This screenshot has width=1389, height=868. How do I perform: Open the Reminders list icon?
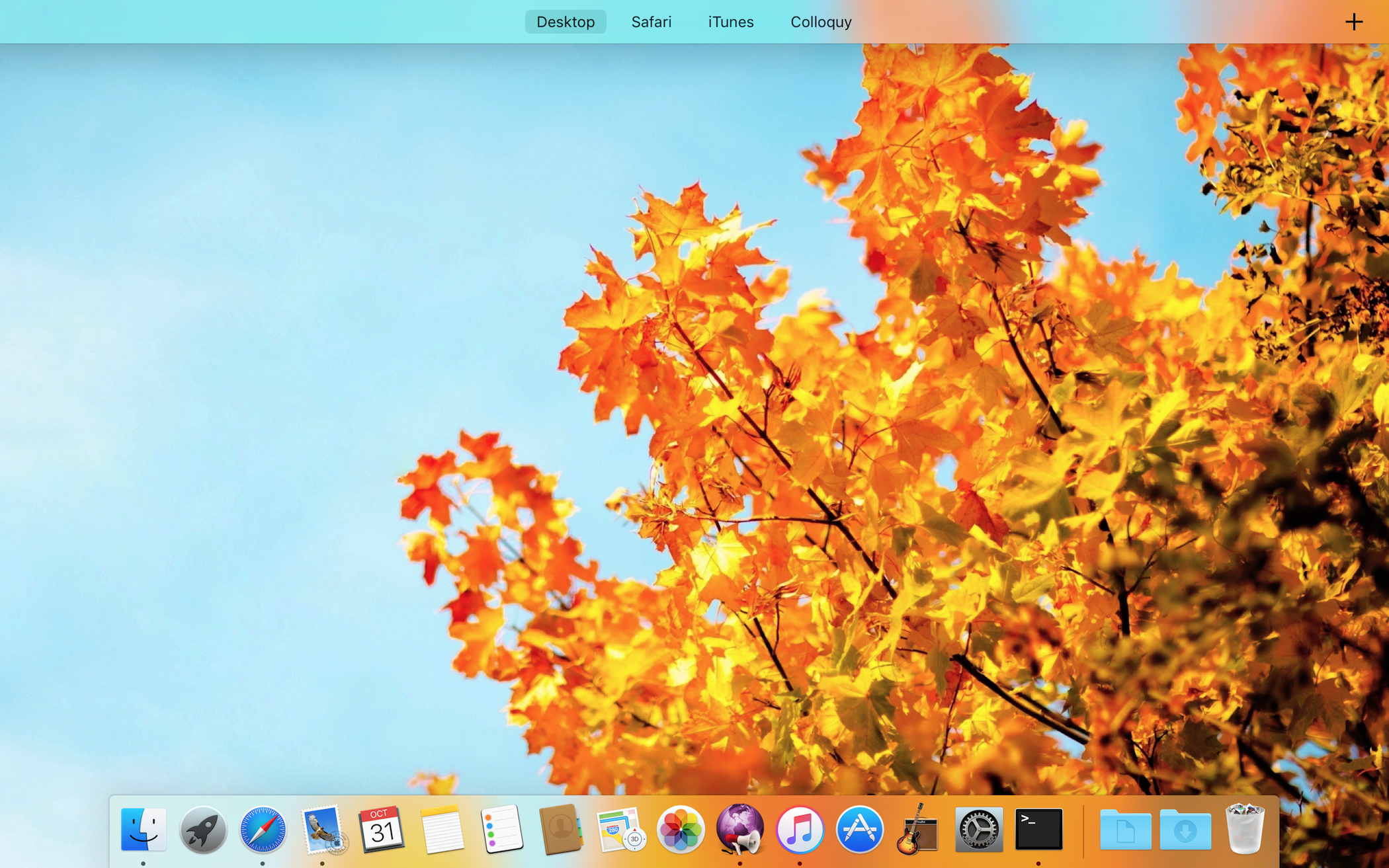pos(501,829)
